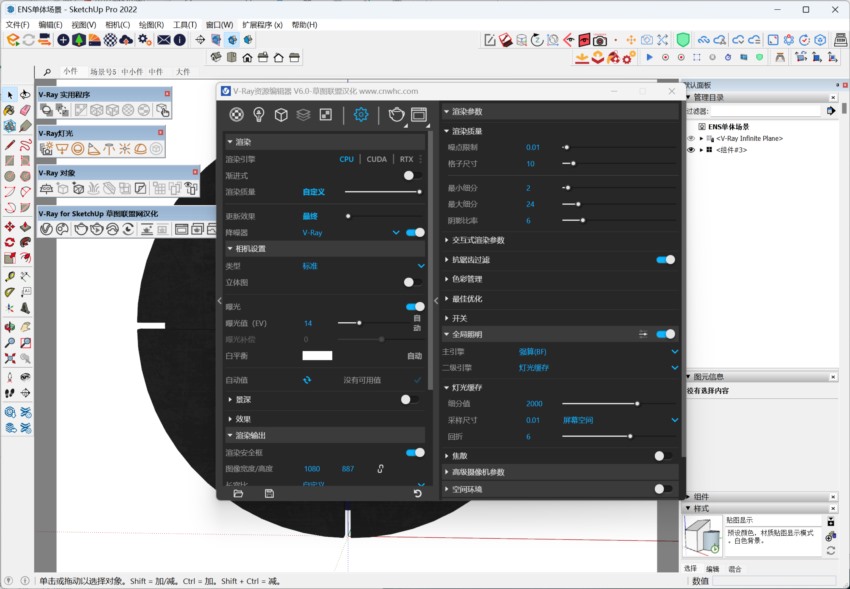Open the Geometry tab in V-Ray editor

click(281, 114)
